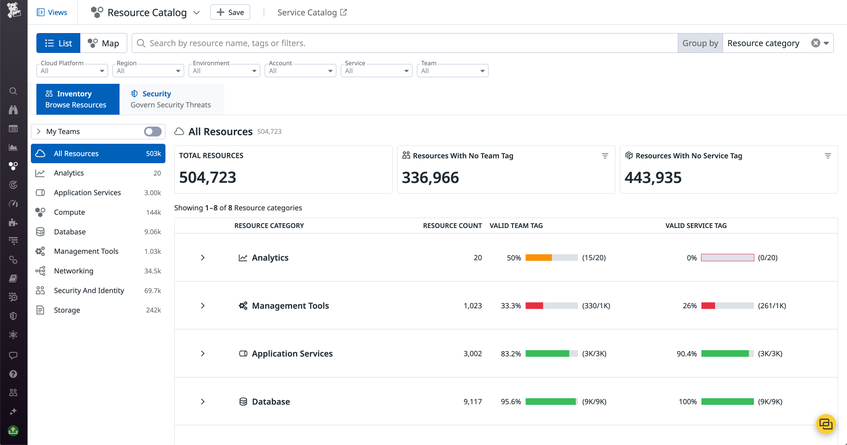Open the dashboards icon in the sidebar
Viewport: 847px width, 445px height.
[x=13, y=129]
